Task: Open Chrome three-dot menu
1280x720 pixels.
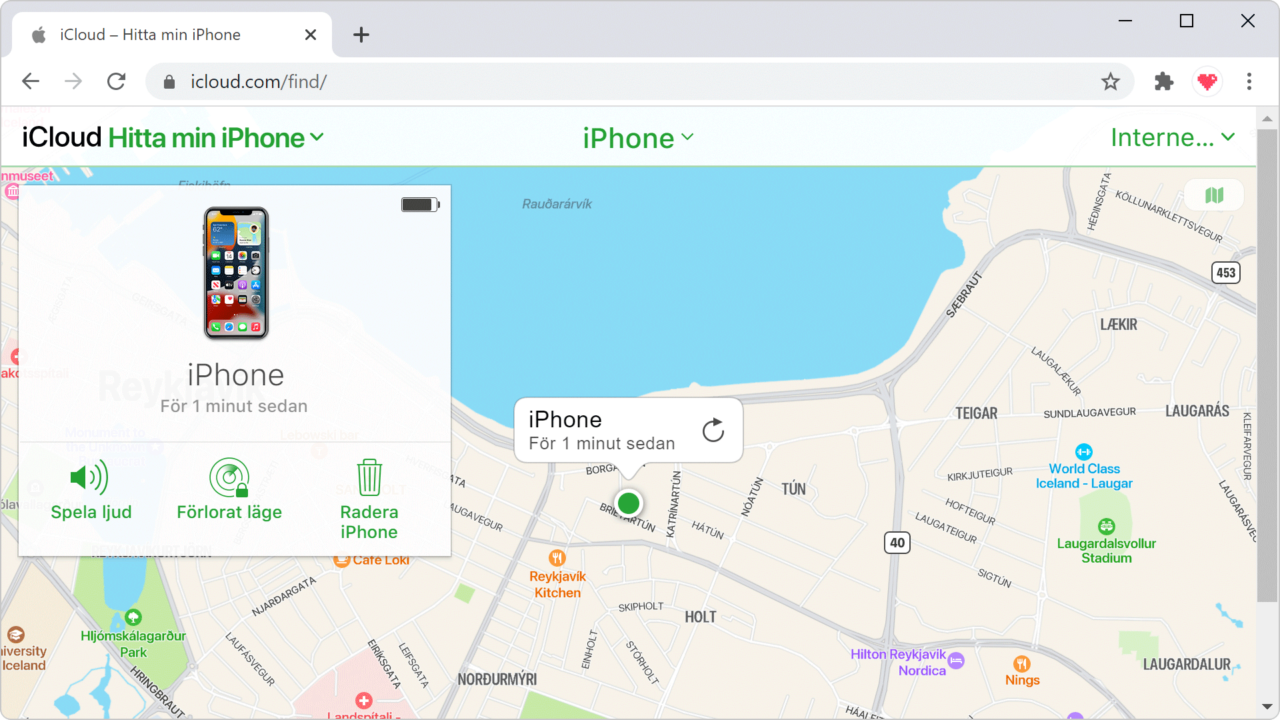Action: click(1249, 82)
